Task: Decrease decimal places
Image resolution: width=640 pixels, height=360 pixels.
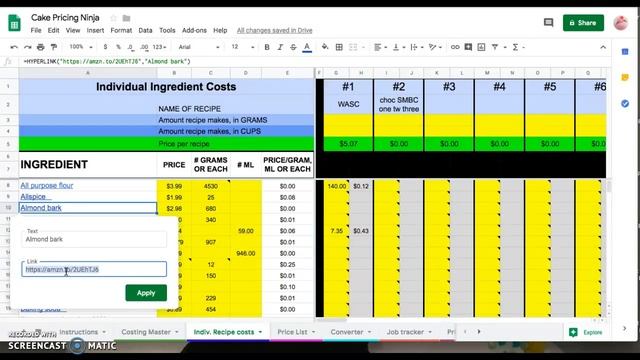Action: [131, 47]
